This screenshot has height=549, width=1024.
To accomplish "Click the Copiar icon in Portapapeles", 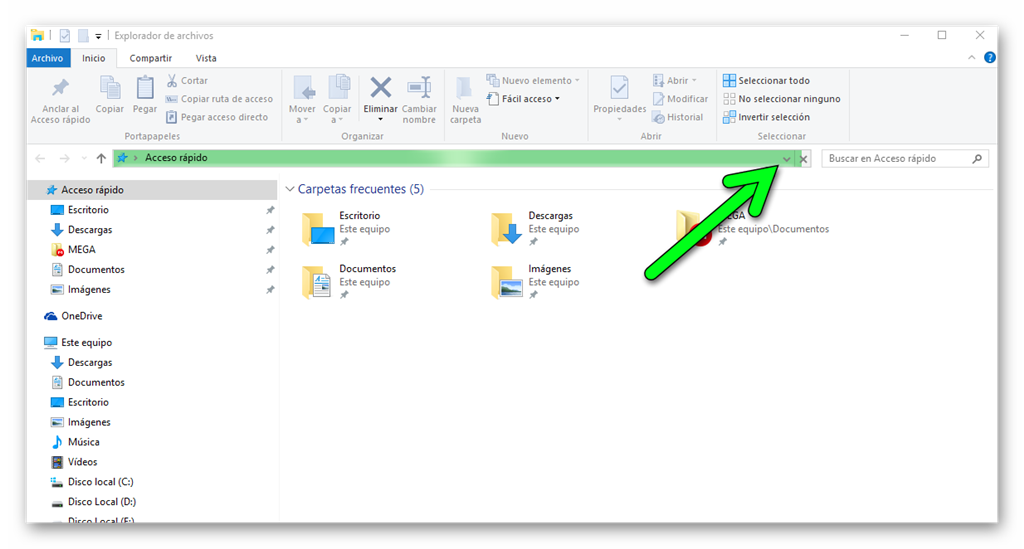I will click(x=110, y=87).
